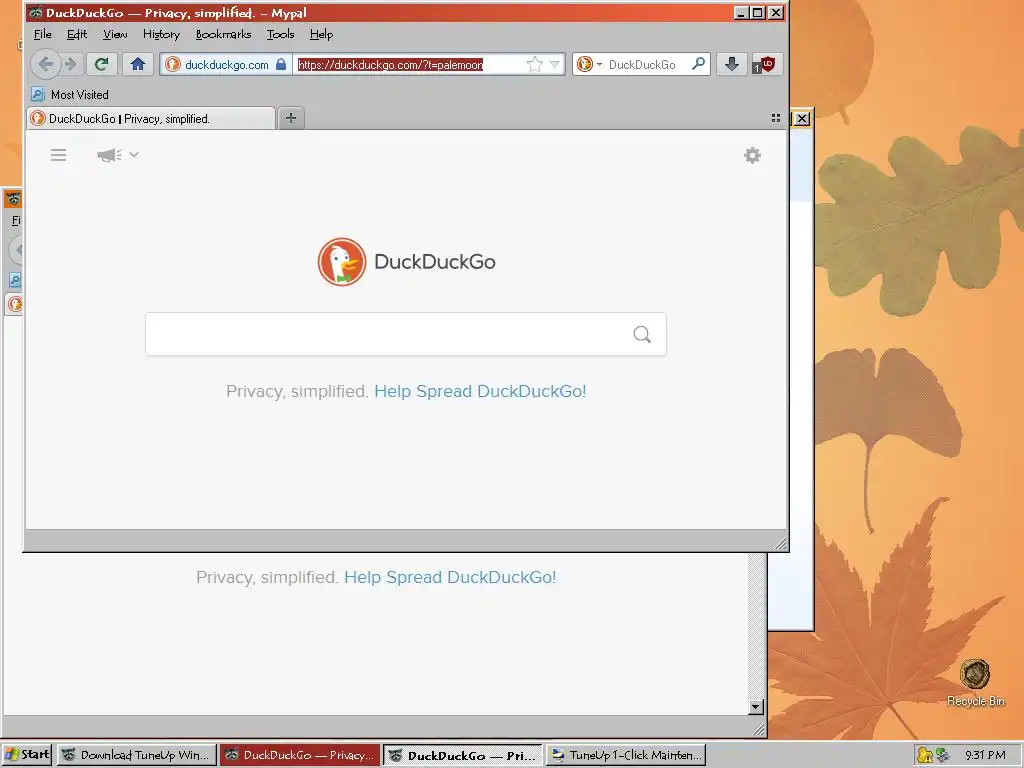Image resolution: width=1024 pixels, height=768 pixels.
Task: Go to the Home page
Action: point(138,64)
